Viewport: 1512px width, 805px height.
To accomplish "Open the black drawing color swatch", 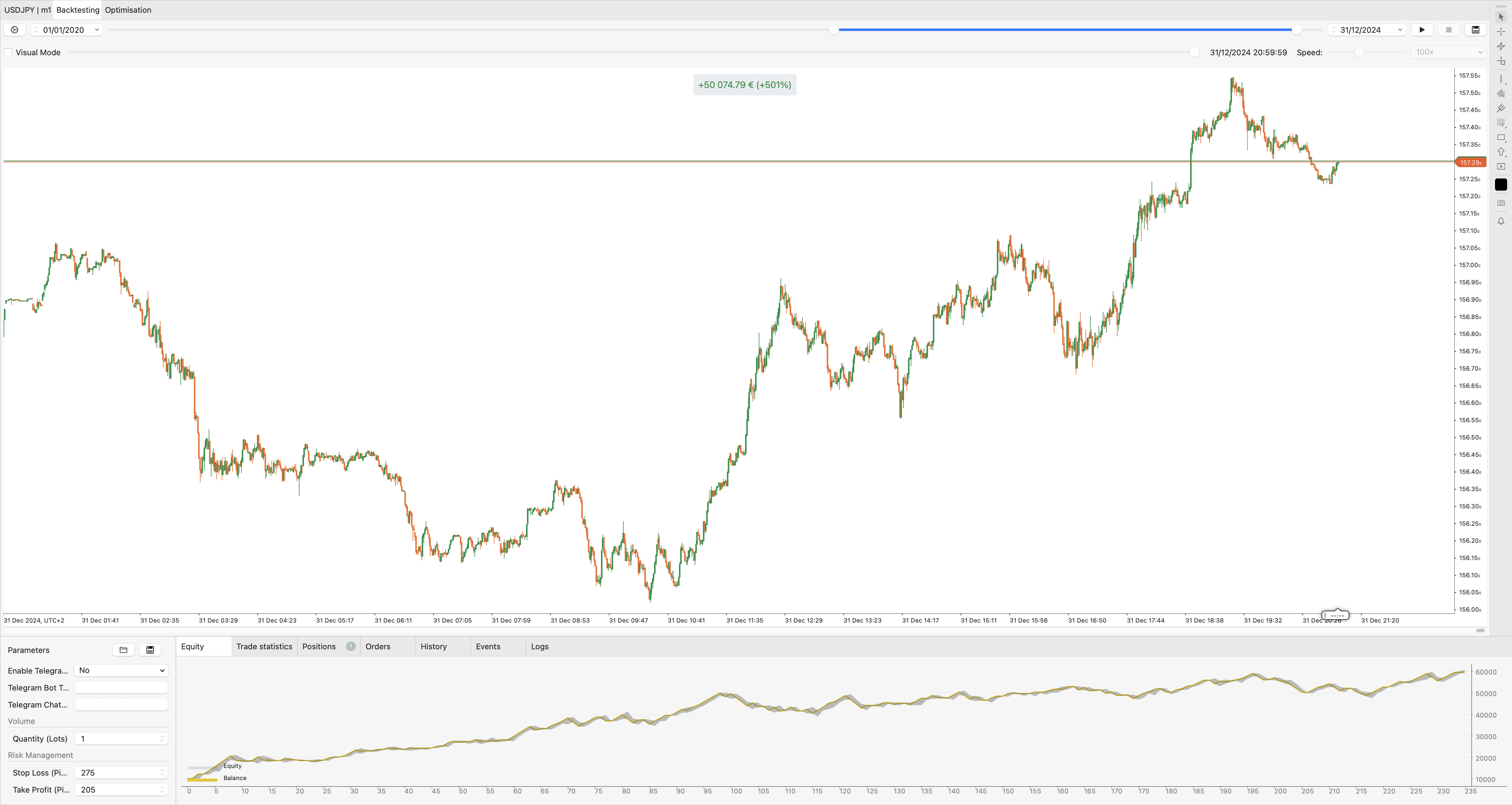I will pyautogui.click(x=1501, y=184).
